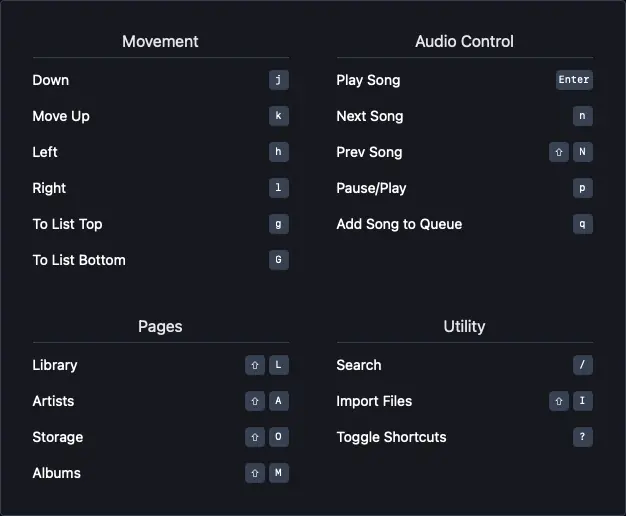Screen dimensions: 626x516
Task: Click the capital 'G' key for List Bottom
Action: [x=279, y=260]
